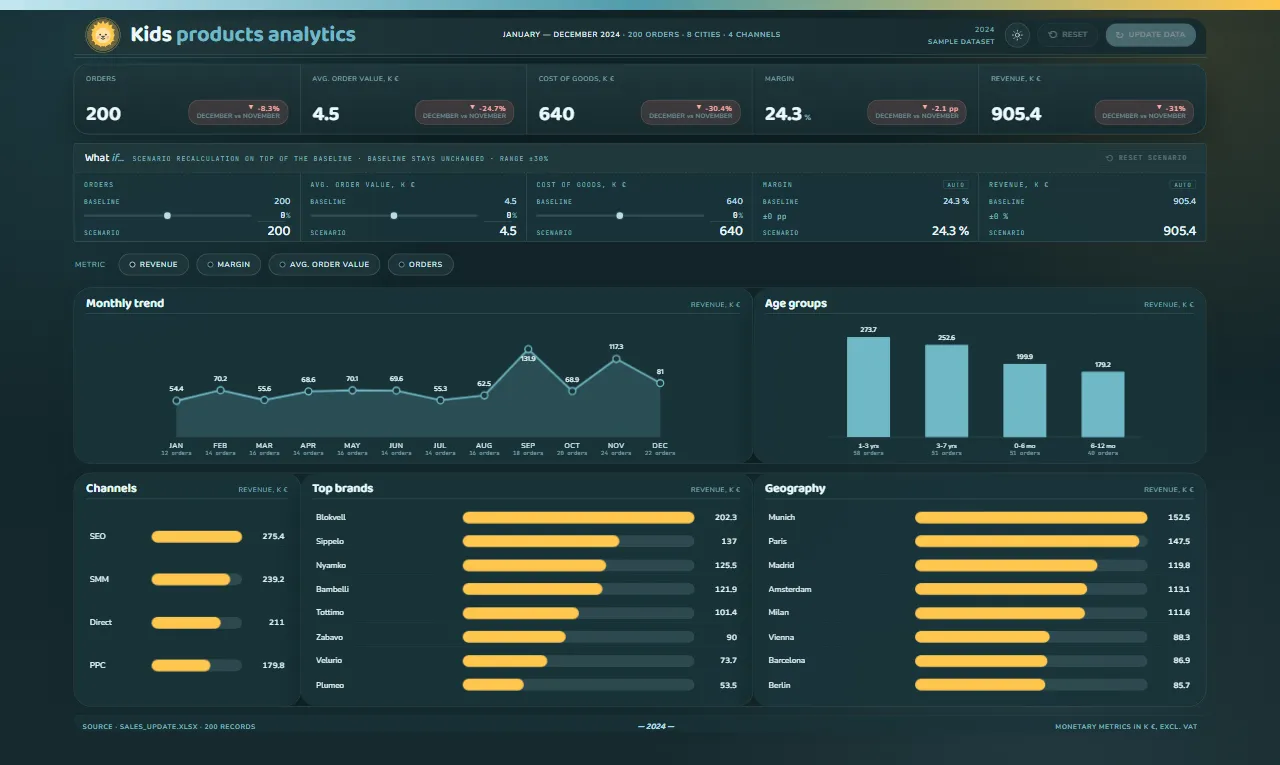Click the 3-7 yrs age group bar
The image size is (1280, 765).
946,391
